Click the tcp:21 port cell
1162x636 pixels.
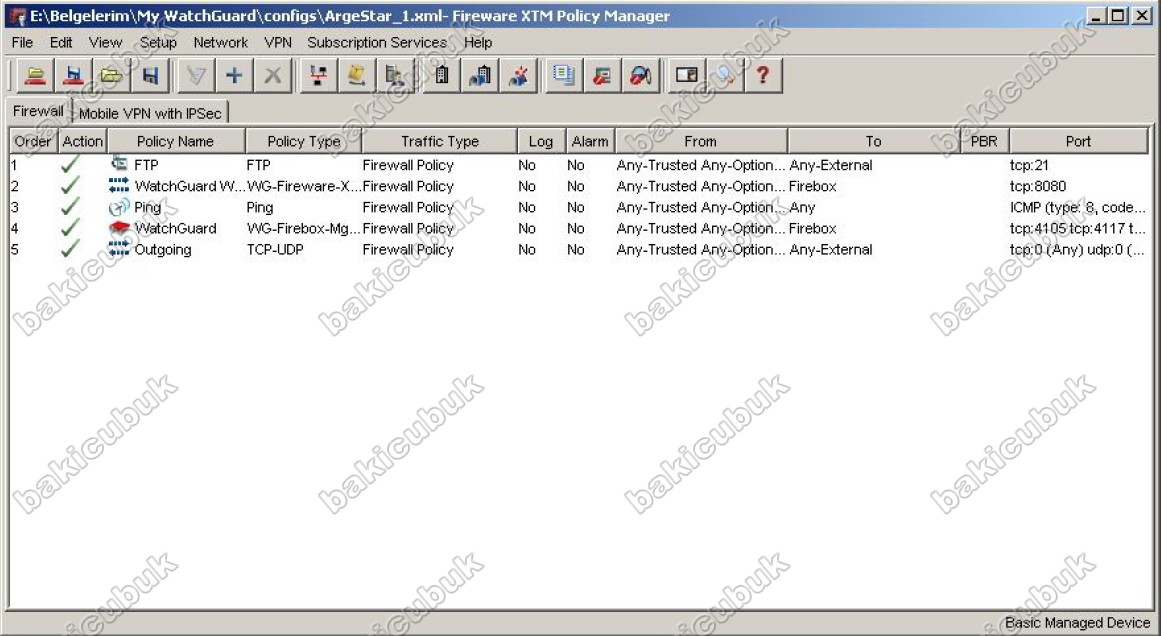(x=1029, y=165)
